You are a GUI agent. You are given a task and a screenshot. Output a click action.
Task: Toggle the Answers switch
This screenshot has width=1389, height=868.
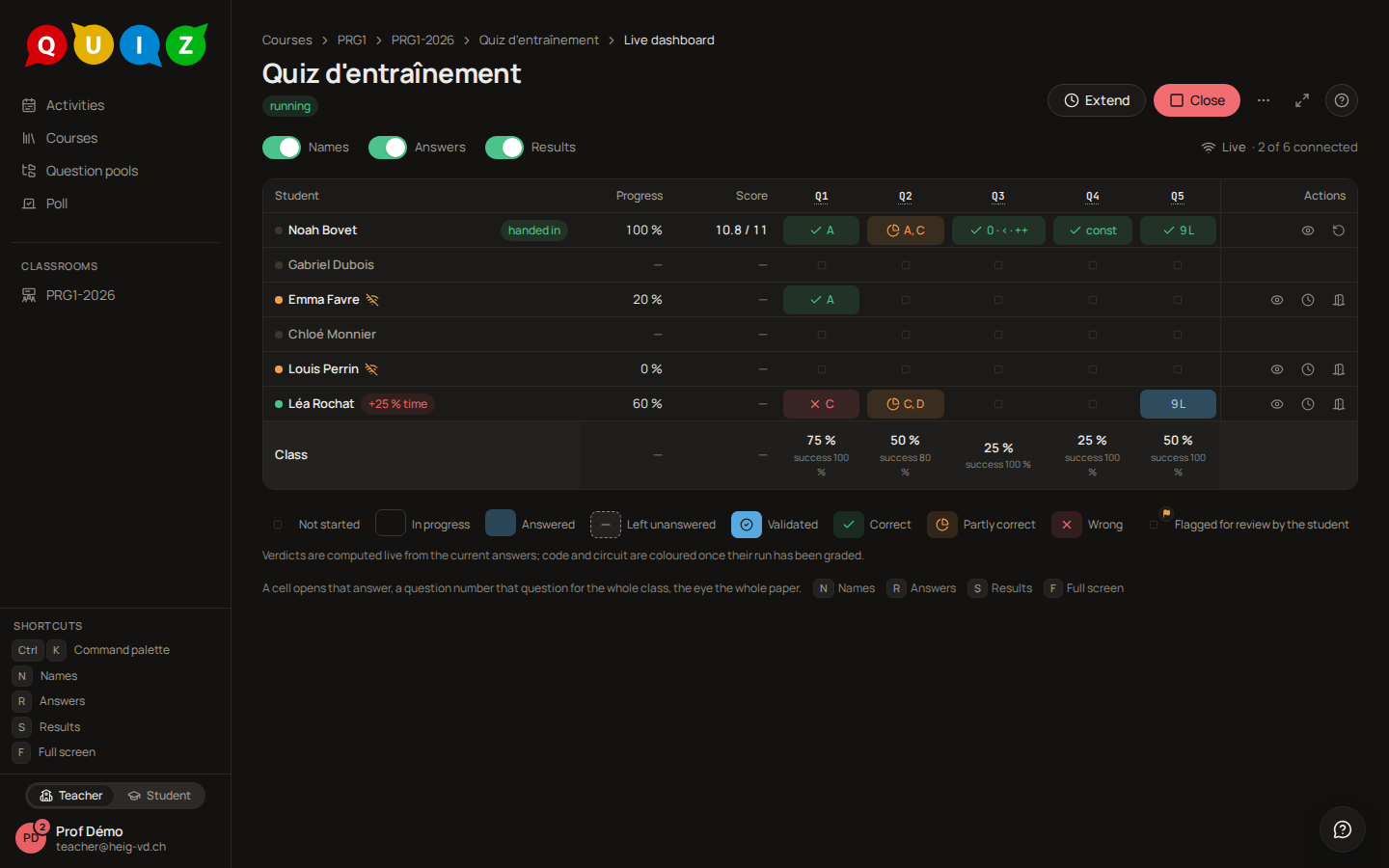(388, 148)
